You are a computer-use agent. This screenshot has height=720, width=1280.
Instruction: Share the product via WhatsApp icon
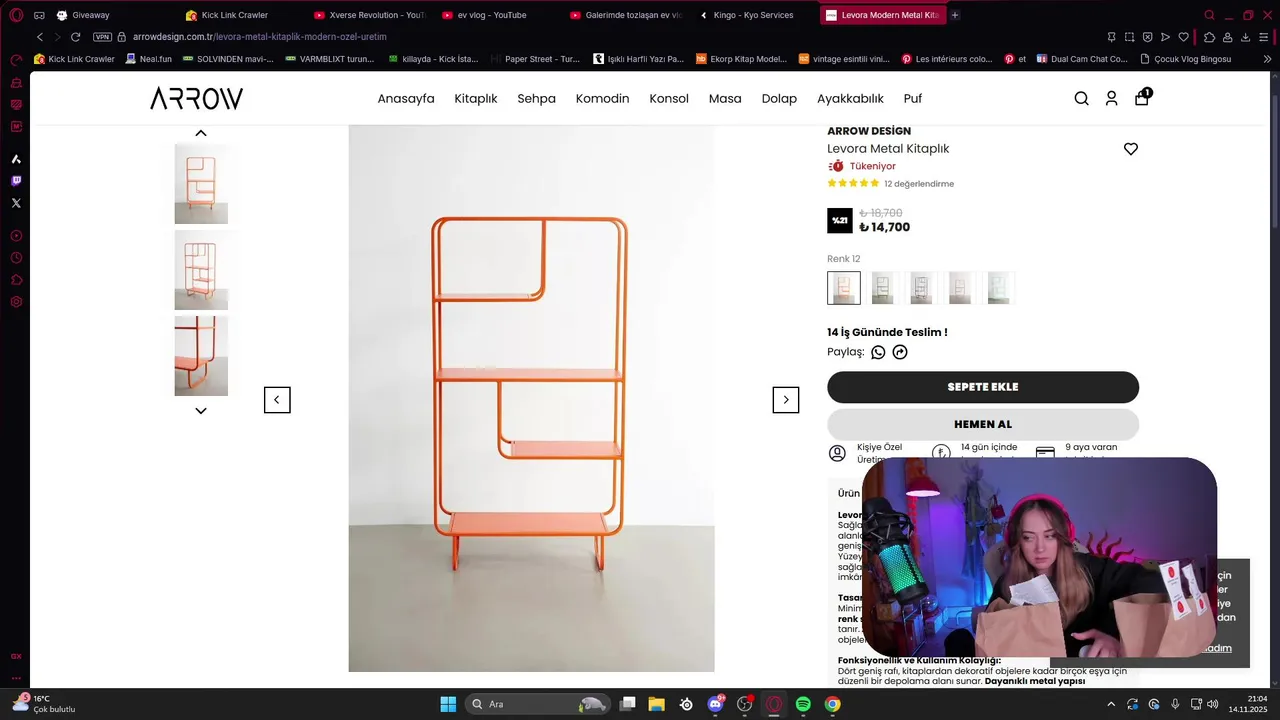[x=878, y=352]
